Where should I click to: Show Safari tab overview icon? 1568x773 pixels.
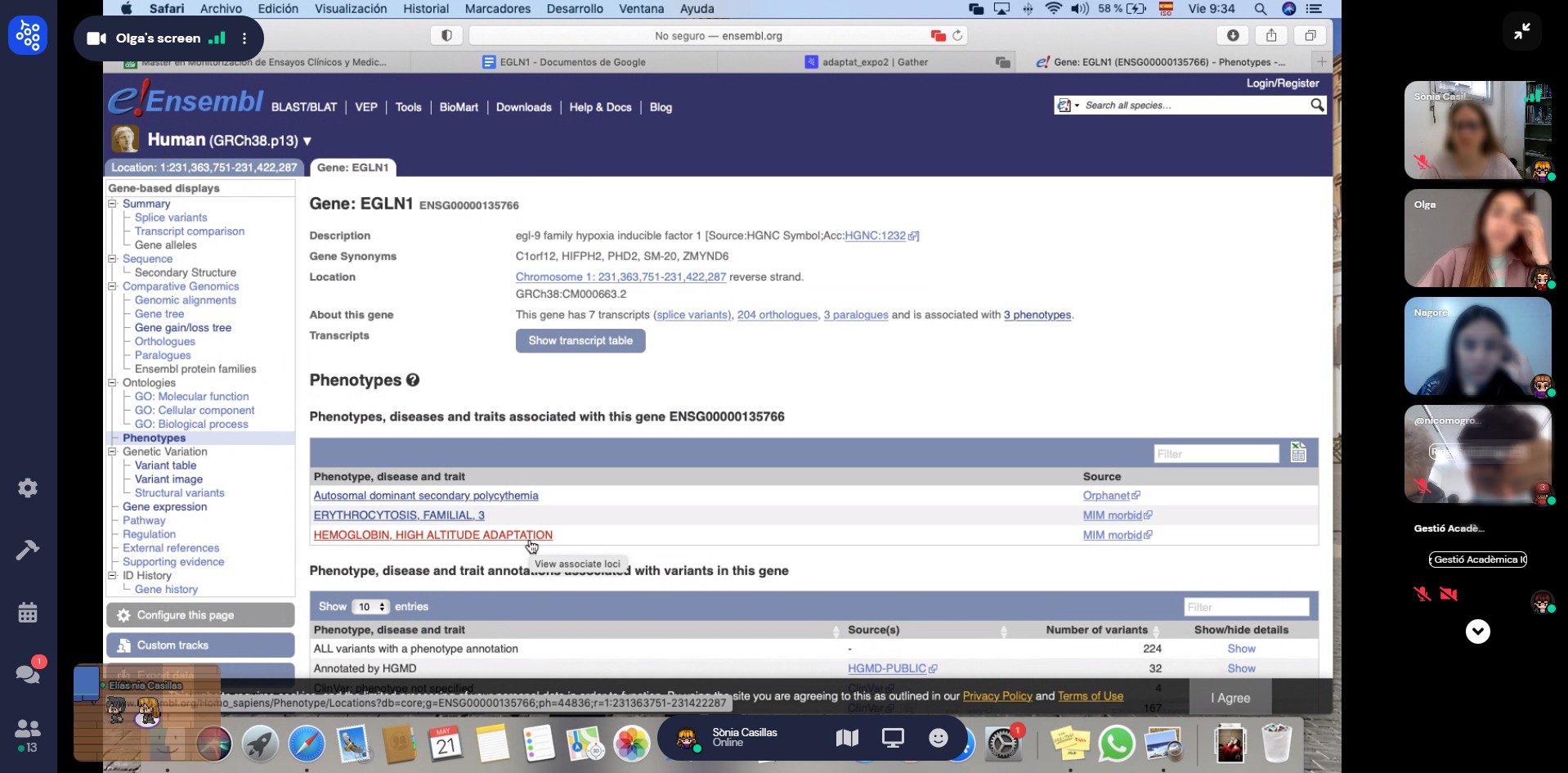click(x=1310, y=35)
